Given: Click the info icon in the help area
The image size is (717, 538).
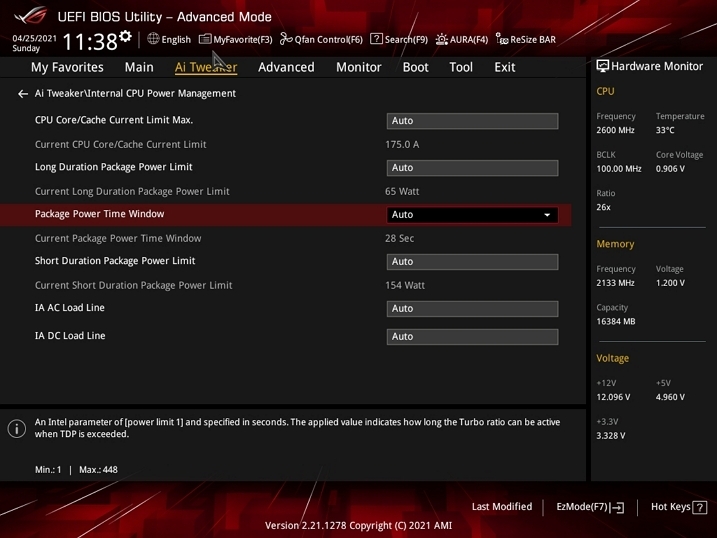Looking at the screenshot, I should pos(17,429).
